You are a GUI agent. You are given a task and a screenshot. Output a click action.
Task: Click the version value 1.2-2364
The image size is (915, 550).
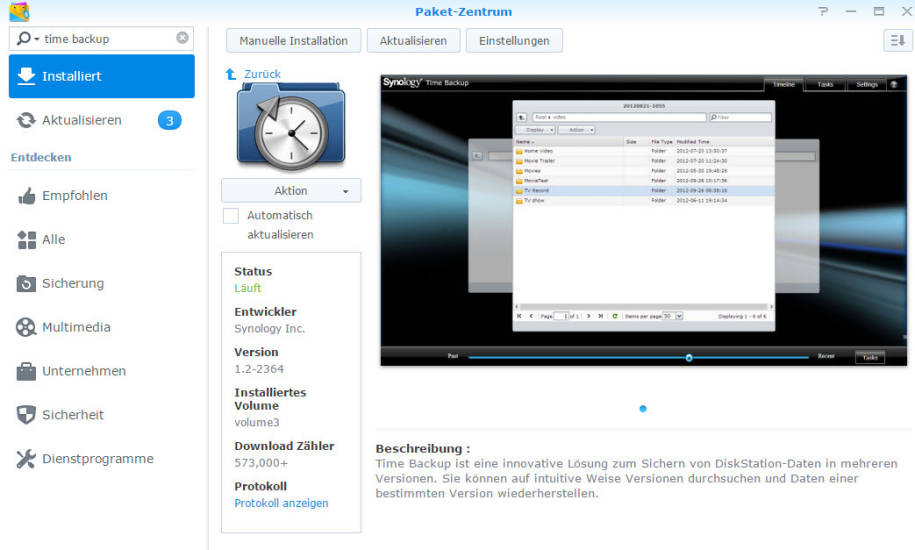[x=259, y=369]
